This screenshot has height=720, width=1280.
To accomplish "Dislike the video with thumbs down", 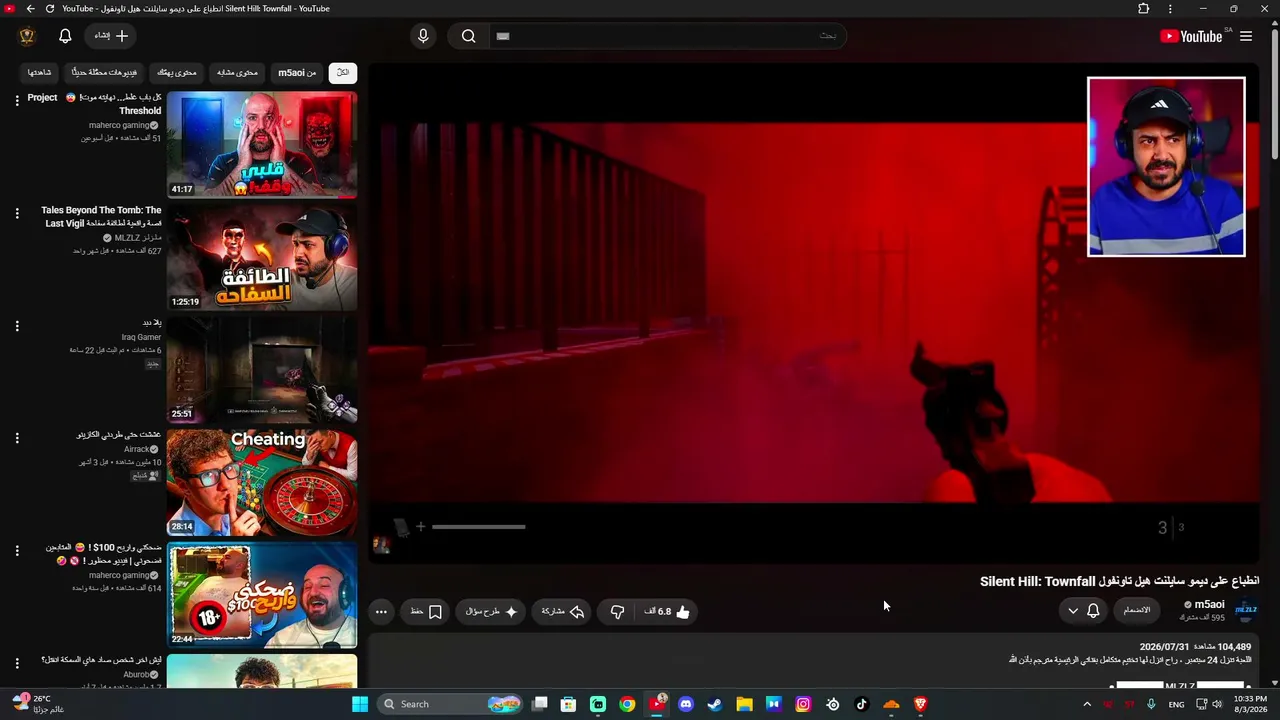I will [617, 611].
